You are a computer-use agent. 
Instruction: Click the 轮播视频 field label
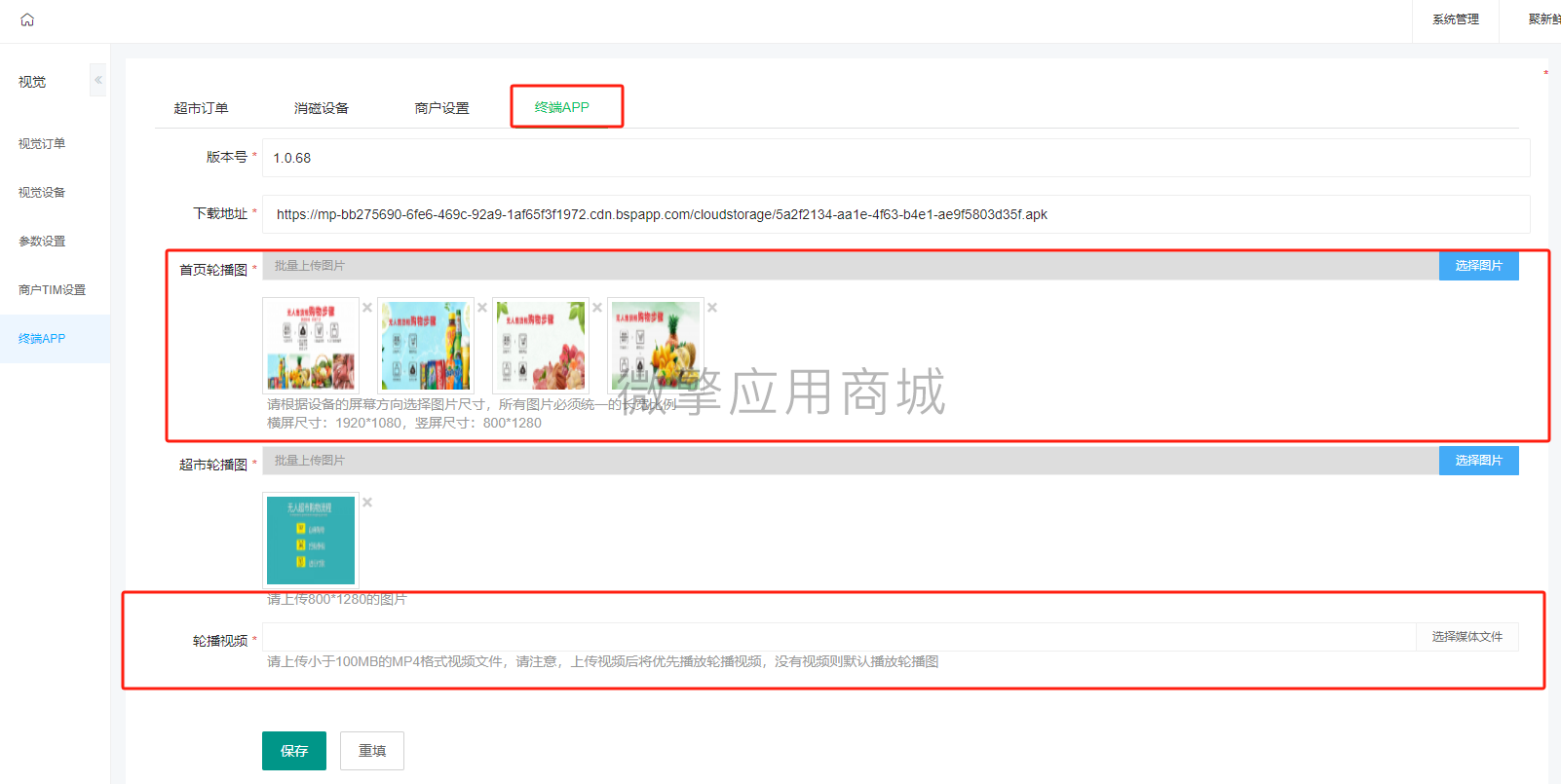(220, 641)
